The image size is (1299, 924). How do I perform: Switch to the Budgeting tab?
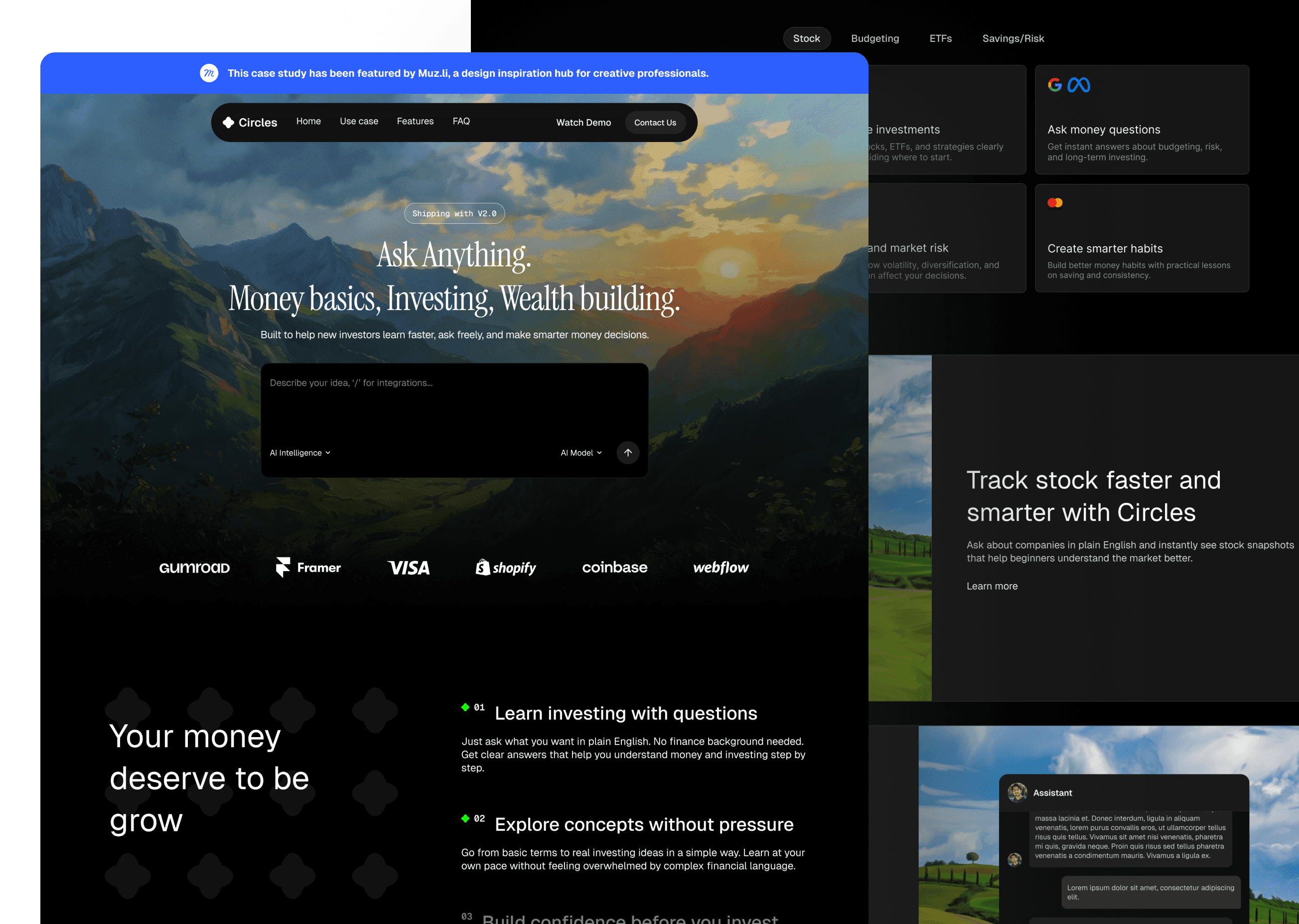875,39
